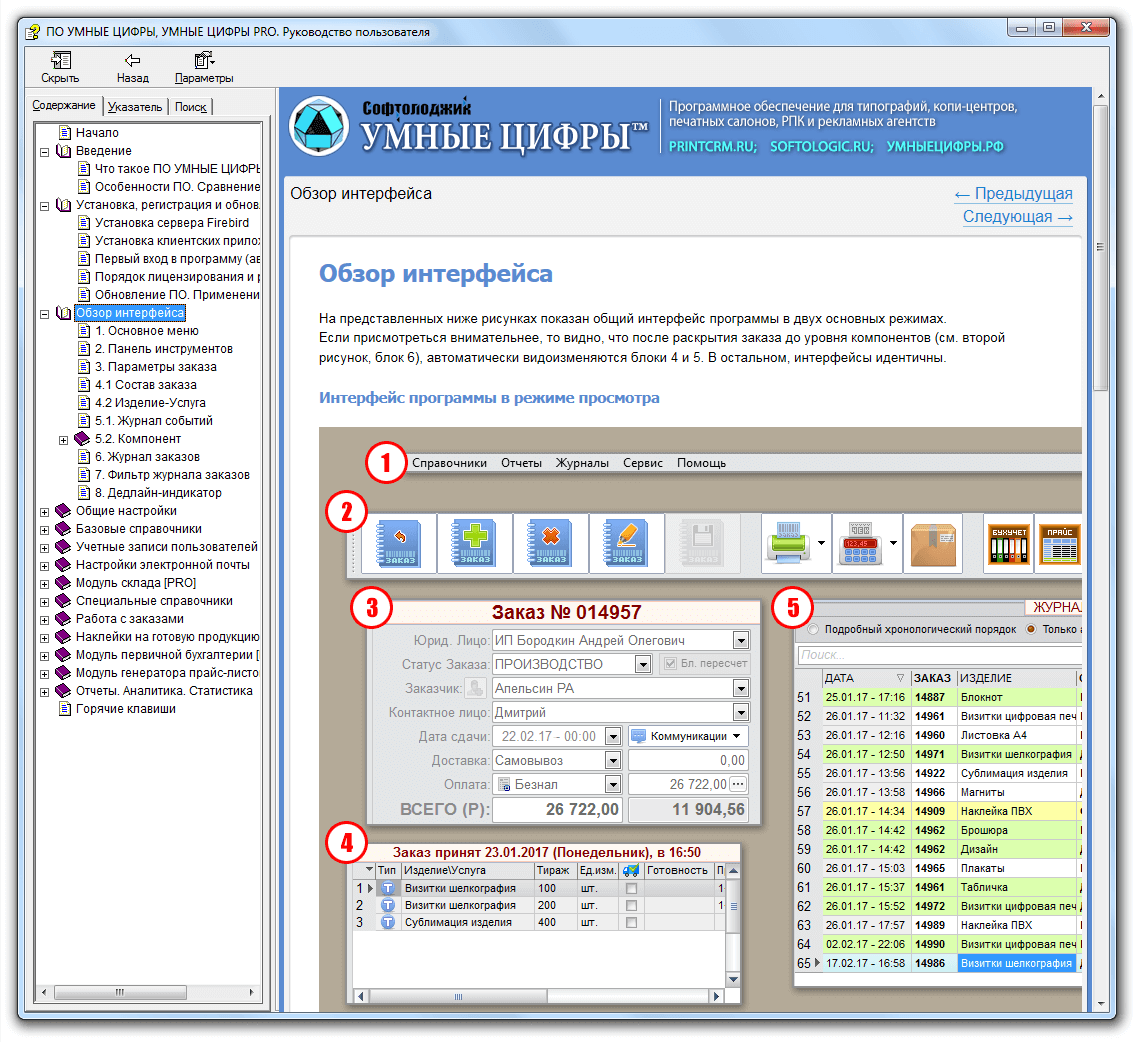Open topic 6. Журнал заказов
The image size is (1135, 1042).
(147, 457)
